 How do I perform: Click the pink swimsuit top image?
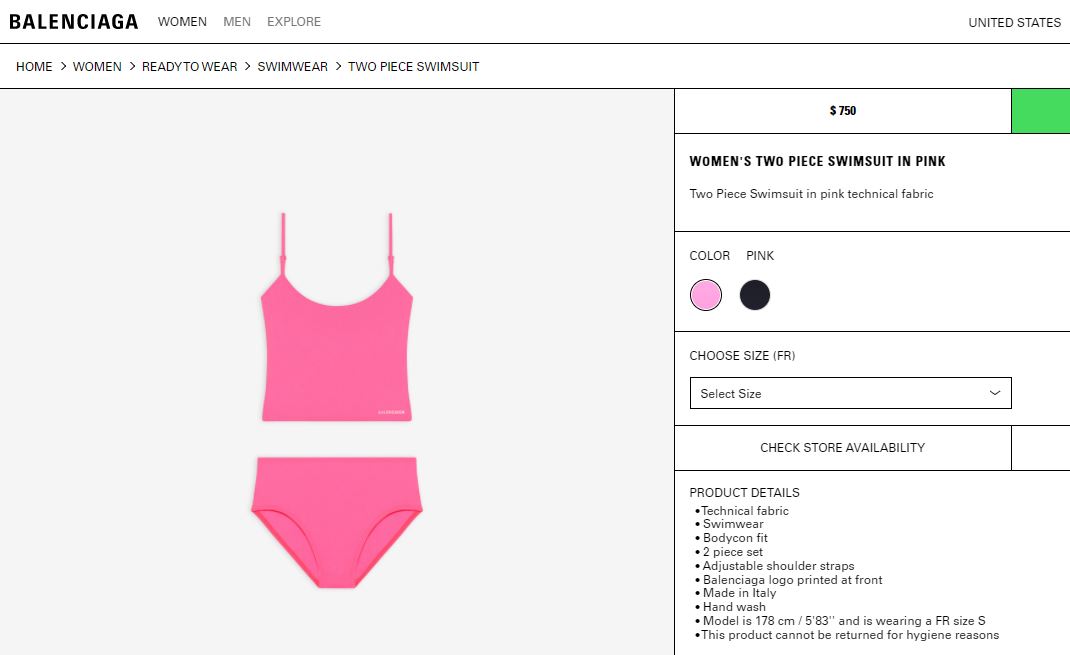point(336,317)
